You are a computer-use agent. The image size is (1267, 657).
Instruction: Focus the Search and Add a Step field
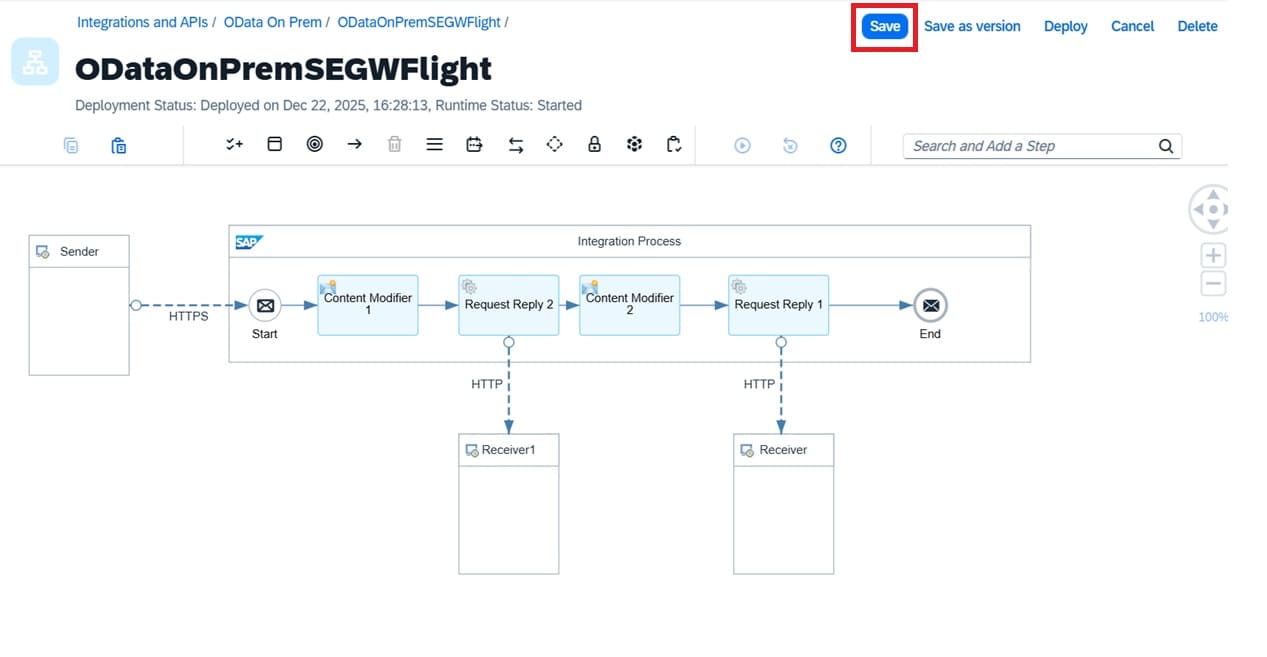pos(1030,146)
